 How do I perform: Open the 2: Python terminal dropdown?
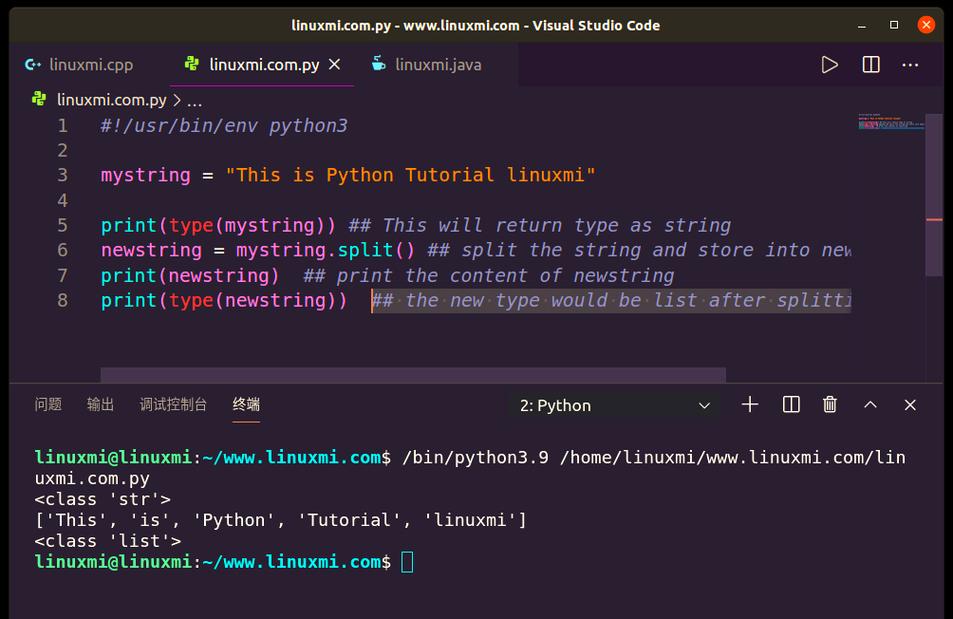coord(614,405)
